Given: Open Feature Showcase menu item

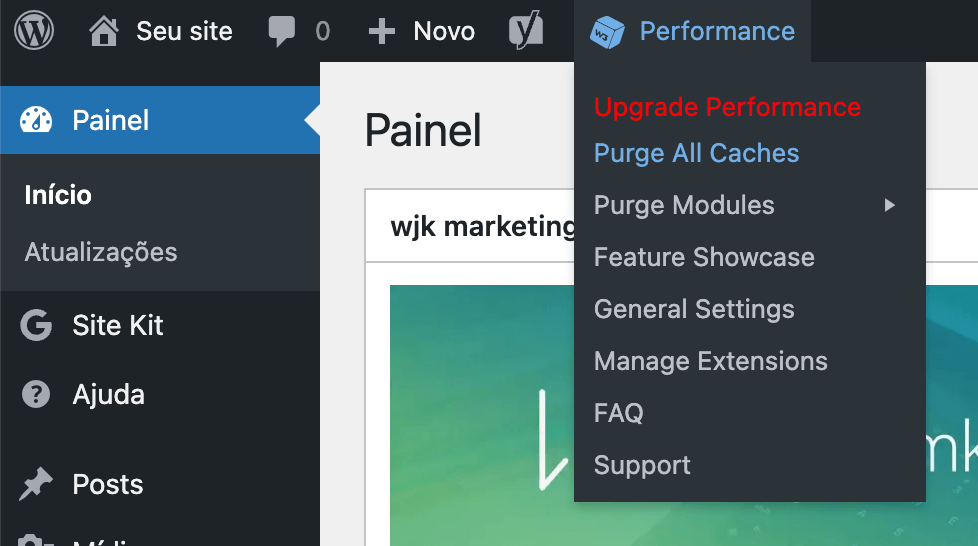Looking at the screenshot, I should [x=704, y=257].
